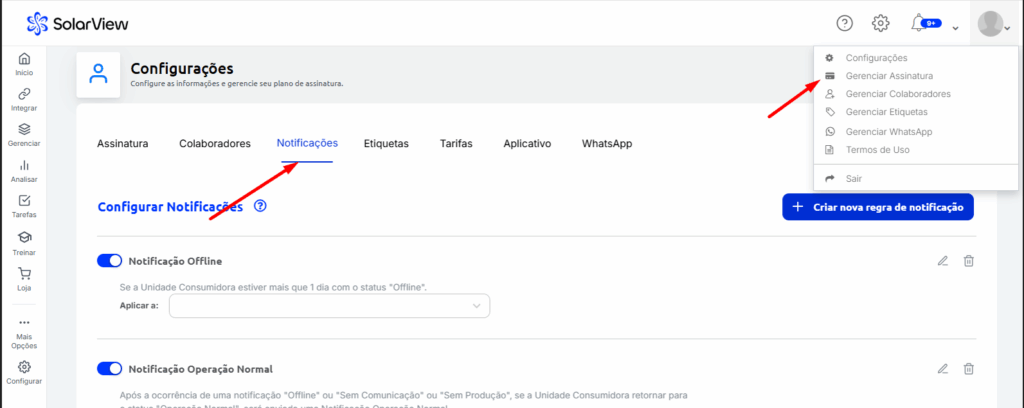Click the Integrar link icon in sidebar
Viewport: 1024px width, 408px height.
(24, 94)
